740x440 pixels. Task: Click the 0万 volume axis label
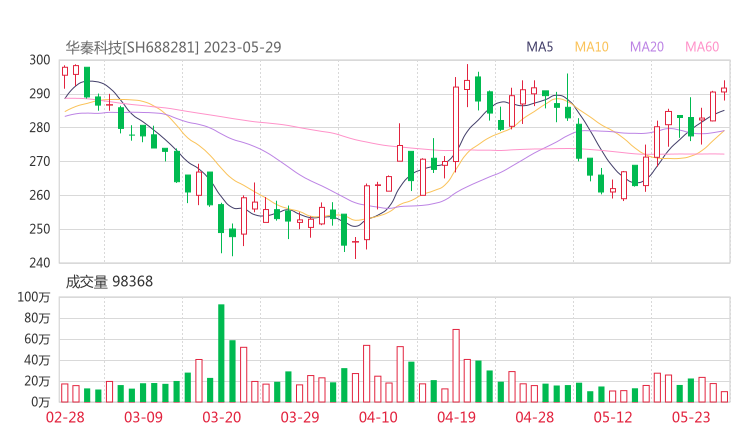pos(40,402)
